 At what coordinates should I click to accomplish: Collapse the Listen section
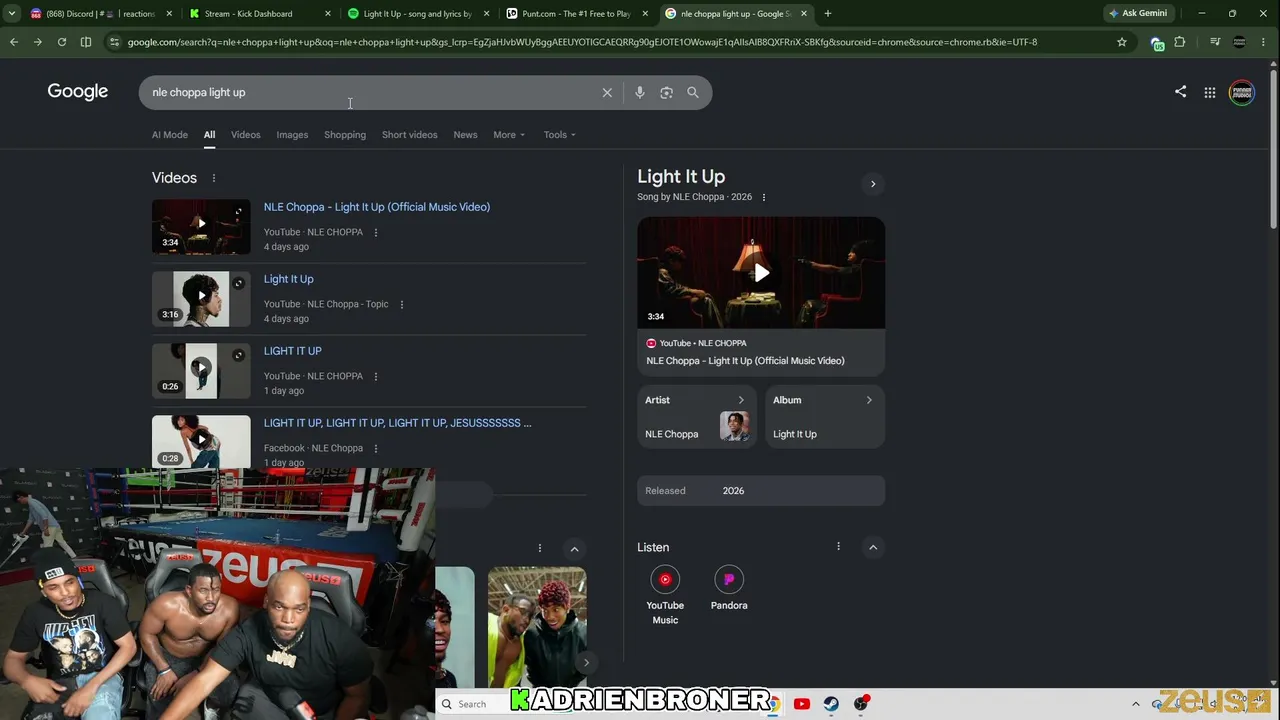(x=873, y=547)
